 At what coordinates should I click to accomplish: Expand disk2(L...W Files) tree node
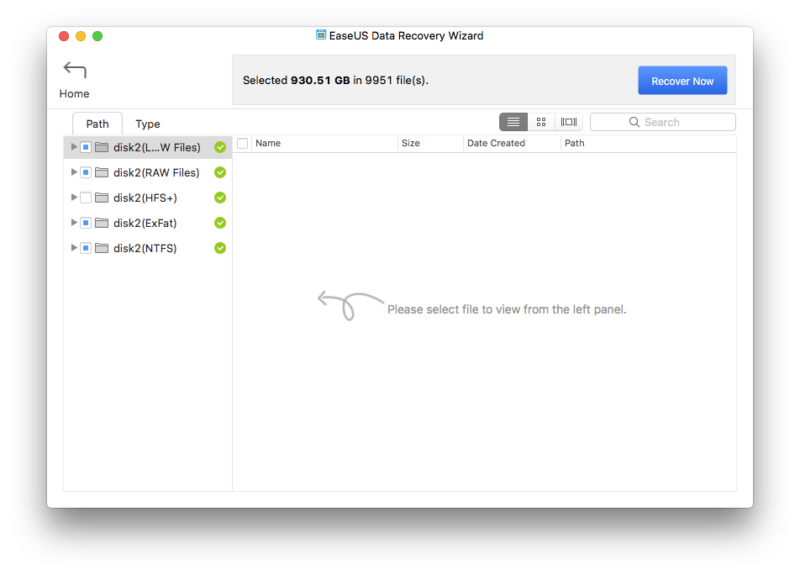(74, 147)
